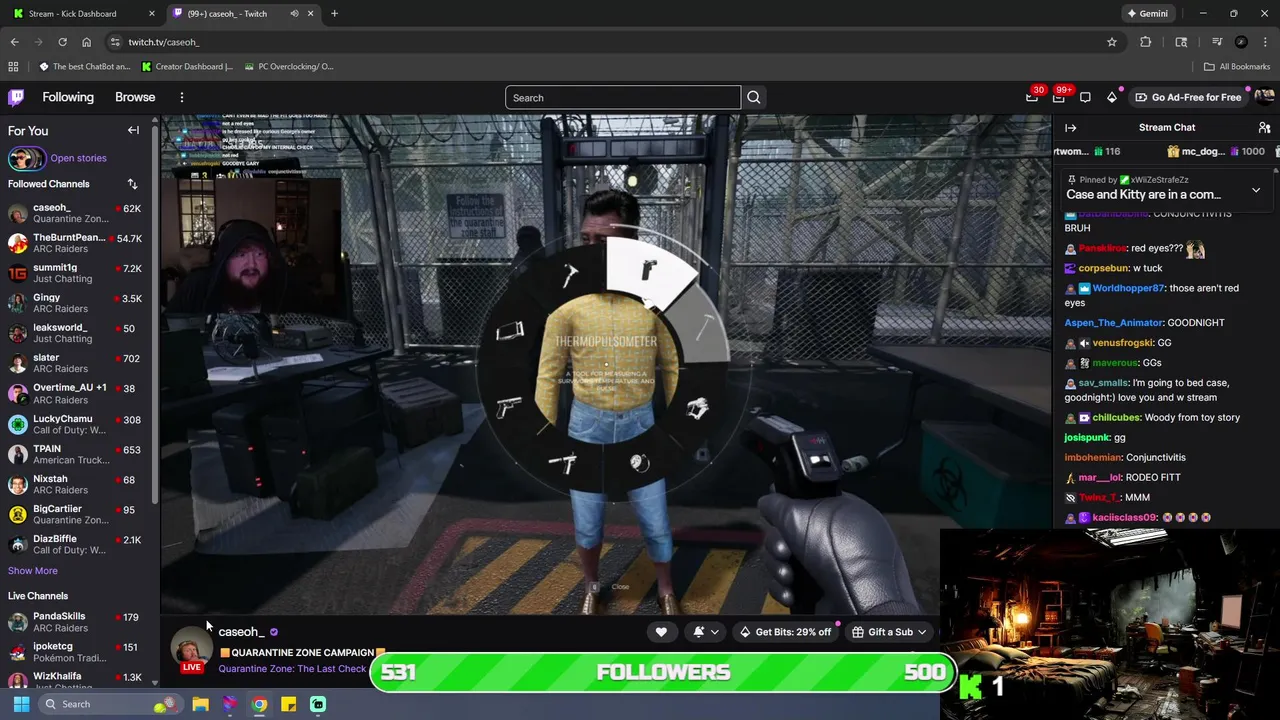Open Chrome extensions puzzle icon

click(x=1146, y=42)
